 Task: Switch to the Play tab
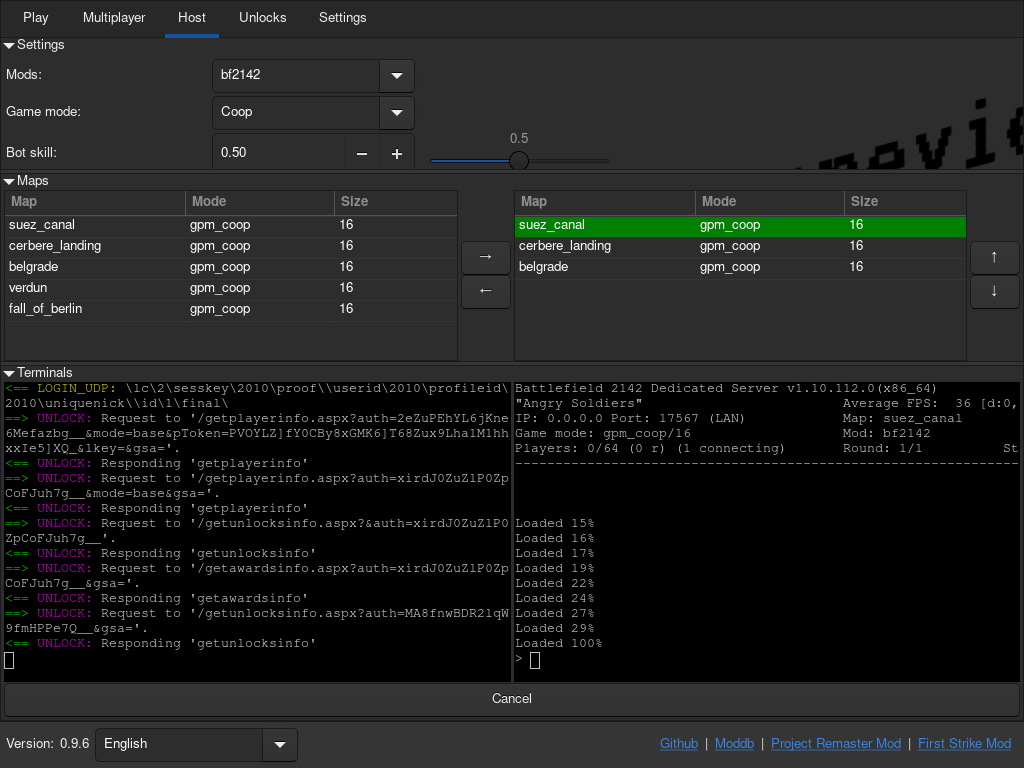tap(36, 18)
